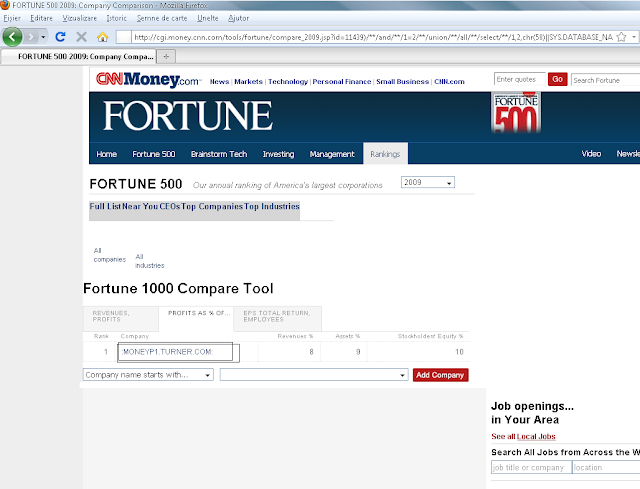640x489 pixels.
Task: Switch to EPS Total Return, Employees tab
Action: coord(278,319)
